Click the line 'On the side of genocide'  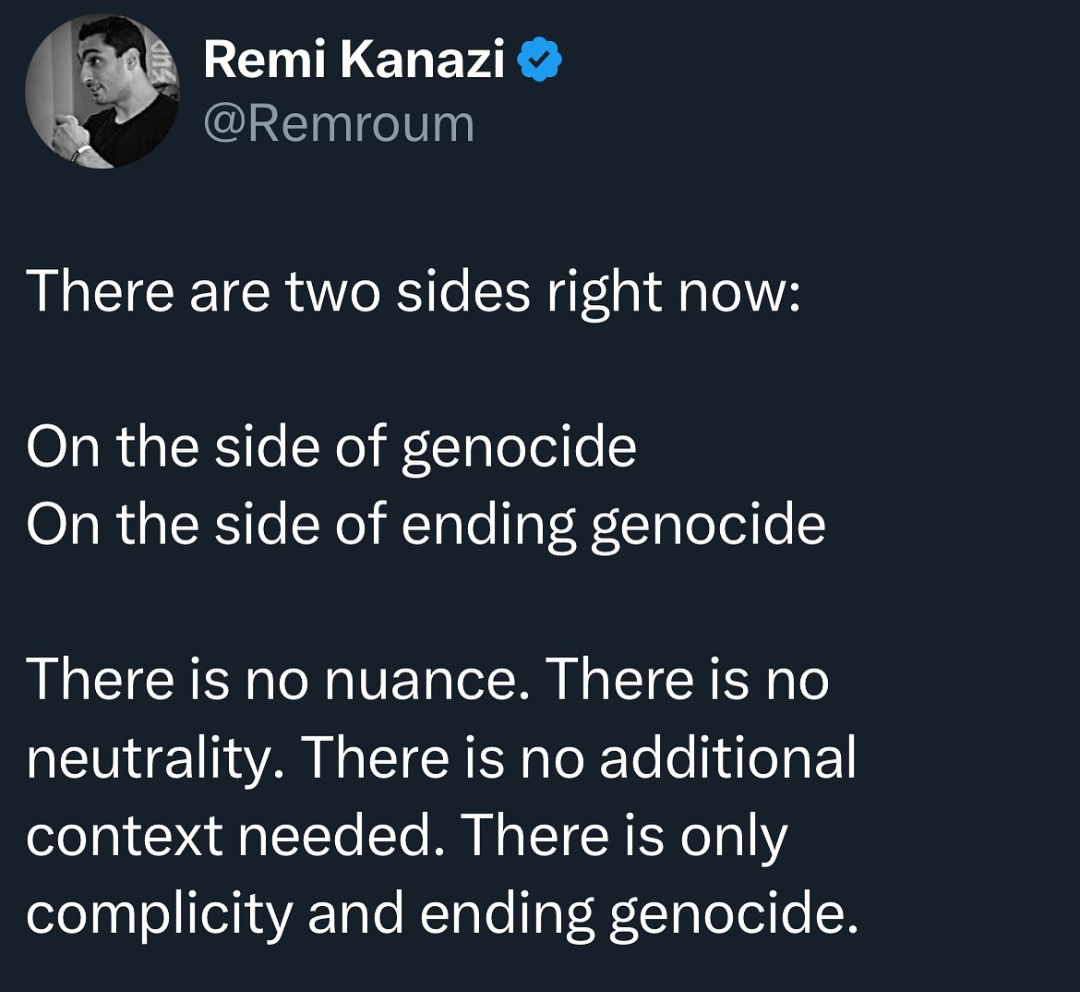[x=331, y=447]
